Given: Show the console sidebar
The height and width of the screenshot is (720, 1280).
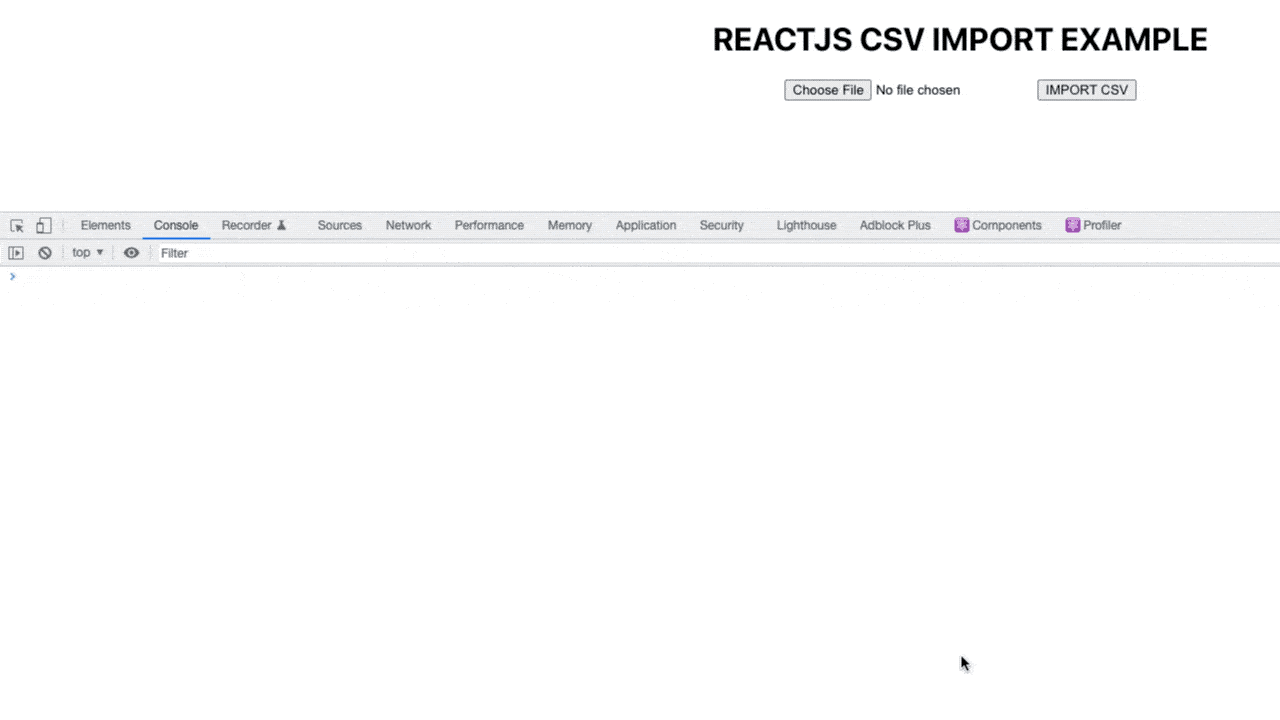Looking at the screenshot, I should (x=15, y=252).
